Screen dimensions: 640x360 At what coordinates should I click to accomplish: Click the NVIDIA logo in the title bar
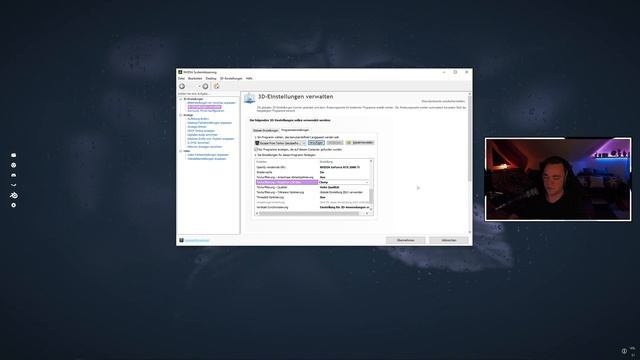[180, 72]
